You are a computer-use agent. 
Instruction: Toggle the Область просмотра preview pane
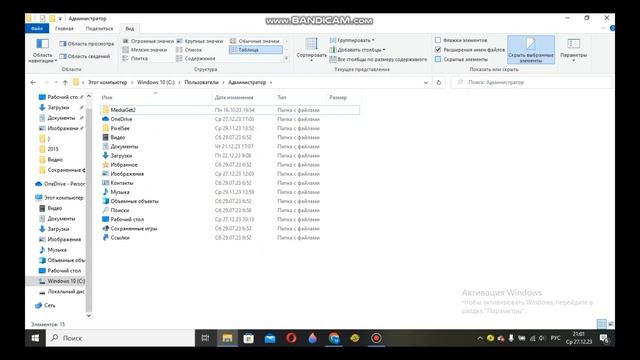(87, 44)
